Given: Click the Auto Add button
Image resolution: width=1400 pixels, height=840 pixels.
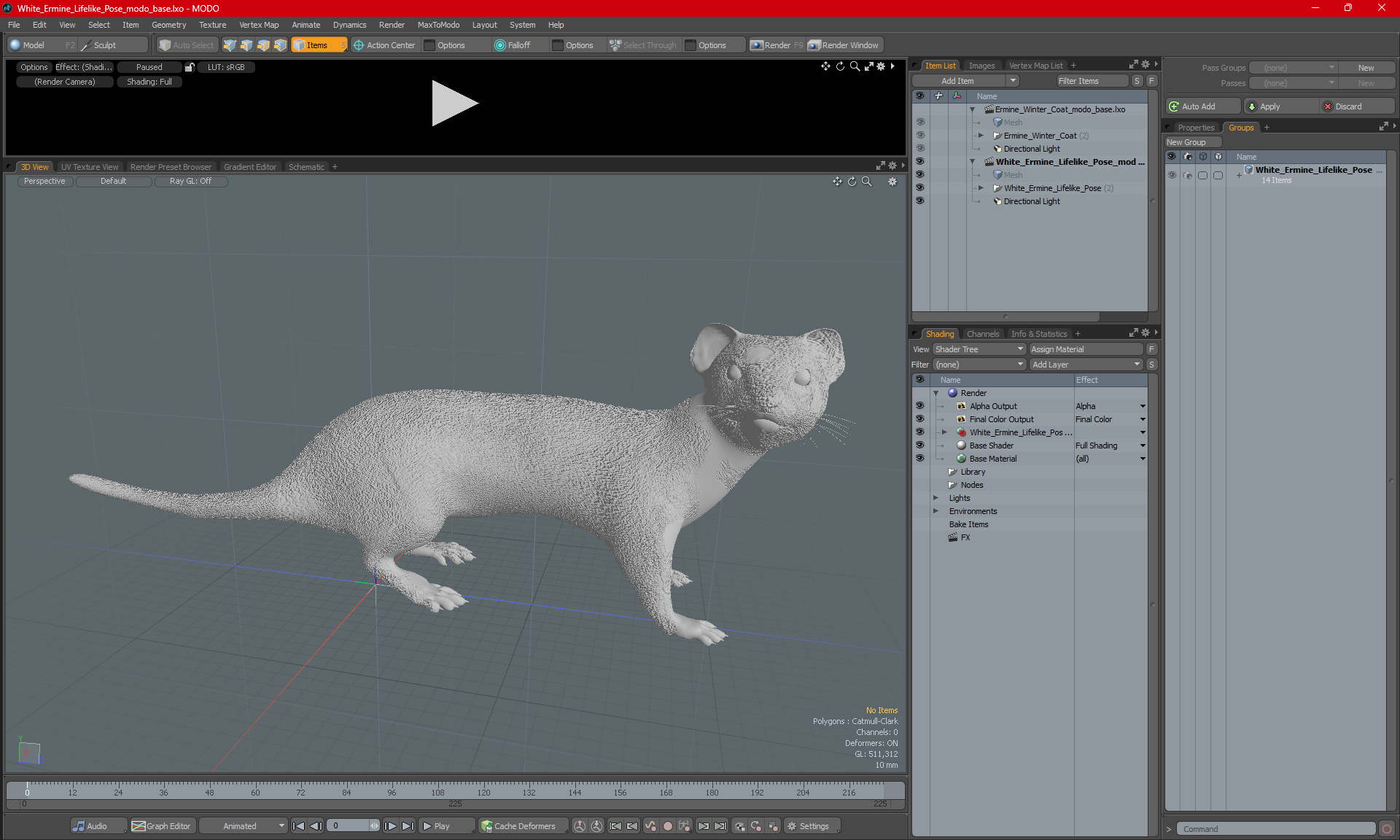Looking at the screenshot, I should click(x=1201, y=106).
